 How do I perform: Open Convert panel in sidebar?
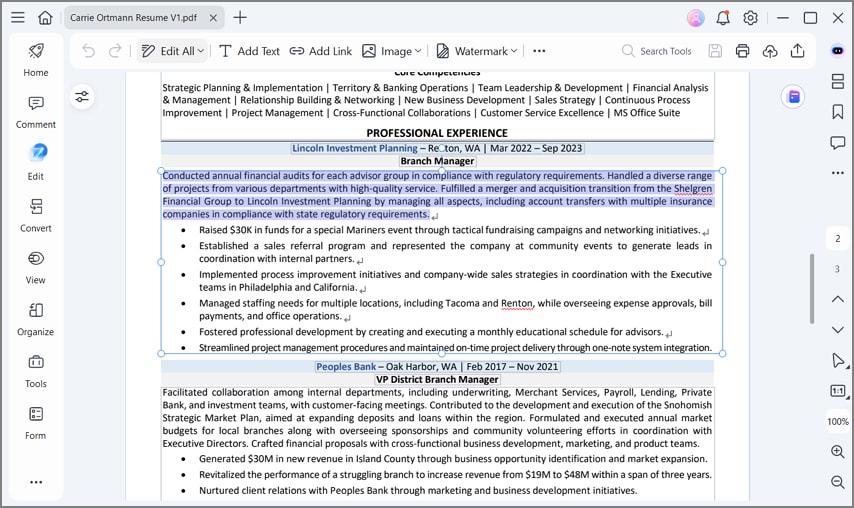[x=36, y=215]
